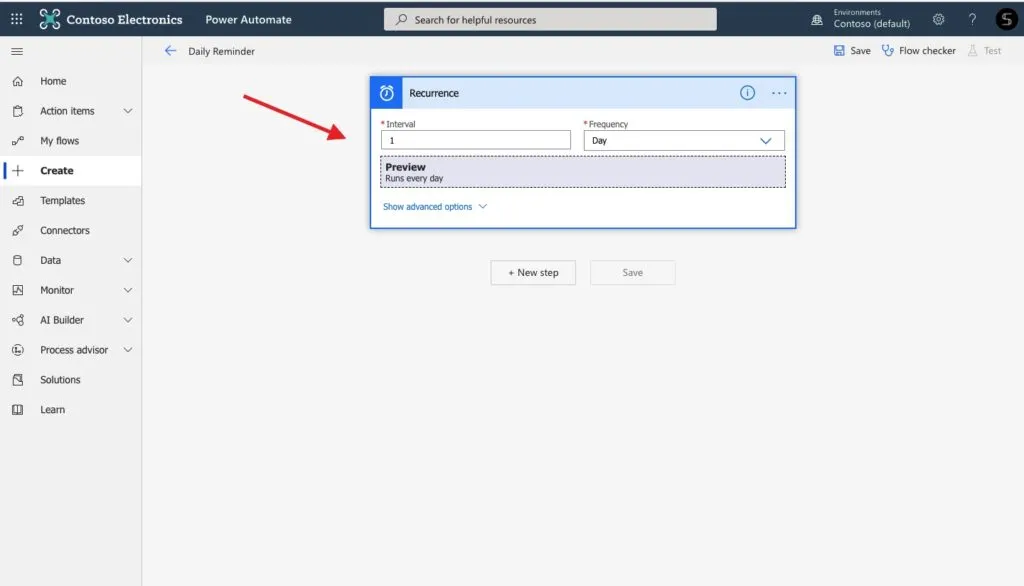Click the Search for helpful resources box
1024x586 pixels.
click(x=550, y=20)
